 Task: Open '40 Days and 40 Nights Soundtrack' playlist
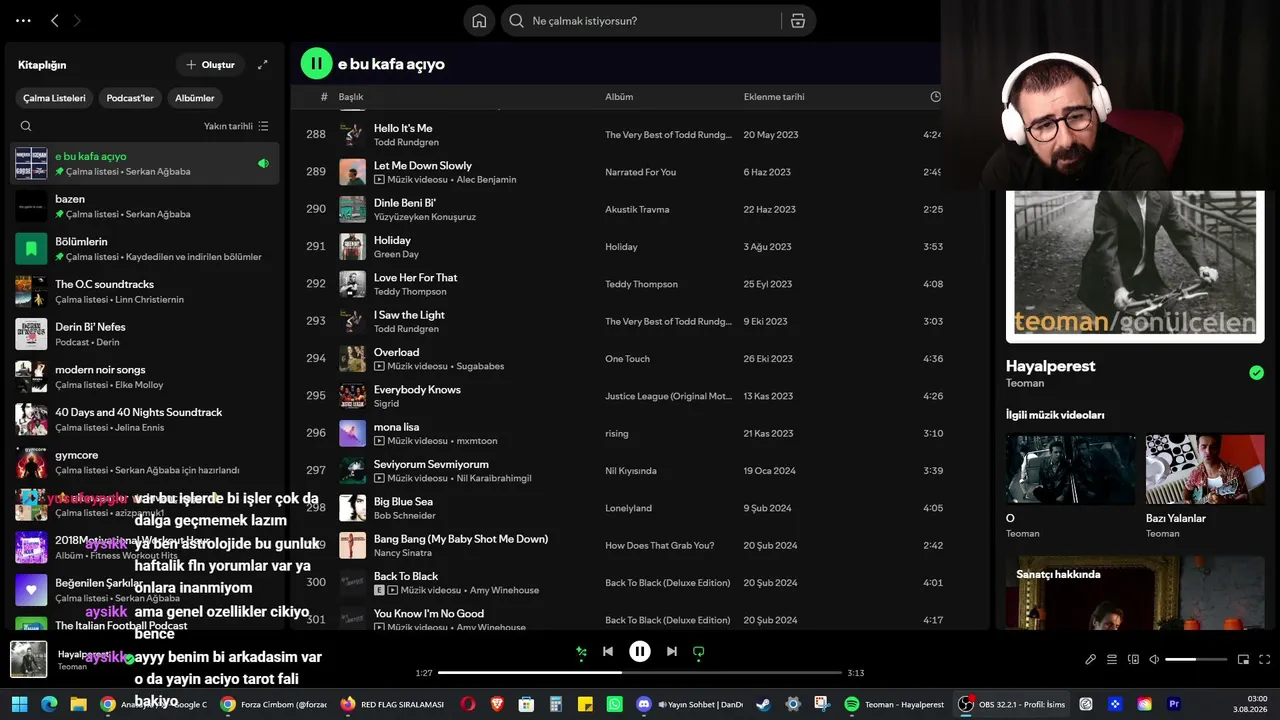(145, 419)
